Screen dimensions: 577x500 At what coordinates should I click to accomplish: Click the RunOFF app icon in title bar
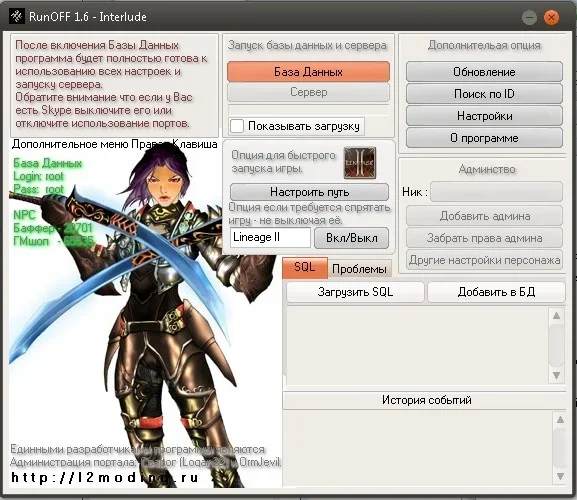(16, 17)
